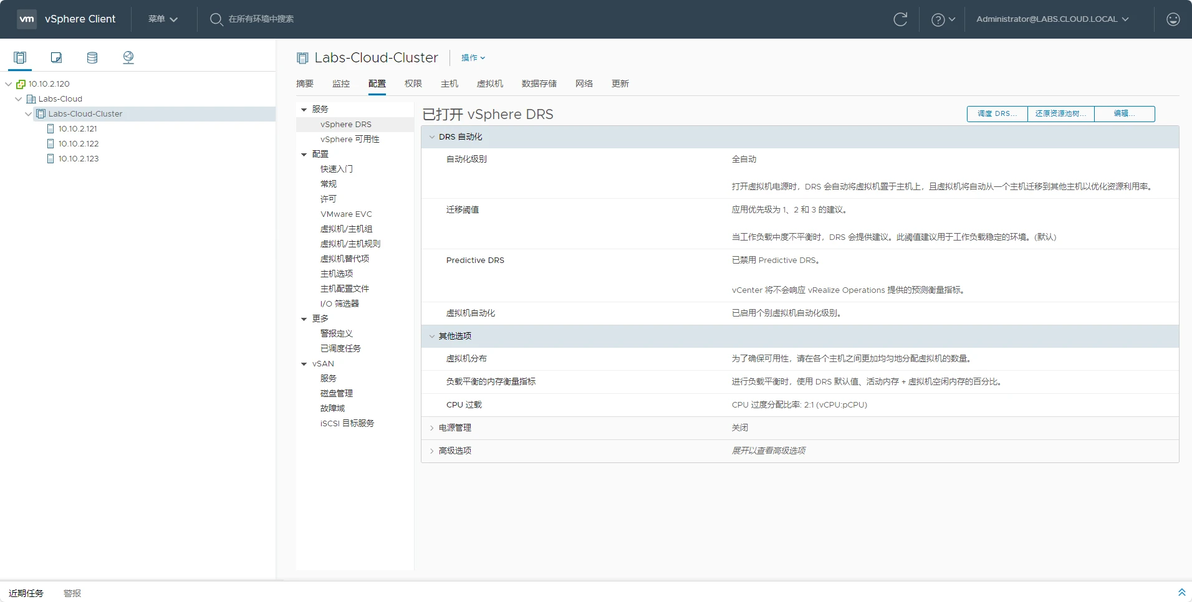Open the Networking inventory view icon
The height and width of the screenshot is (602, 1192).
point(128,57)
